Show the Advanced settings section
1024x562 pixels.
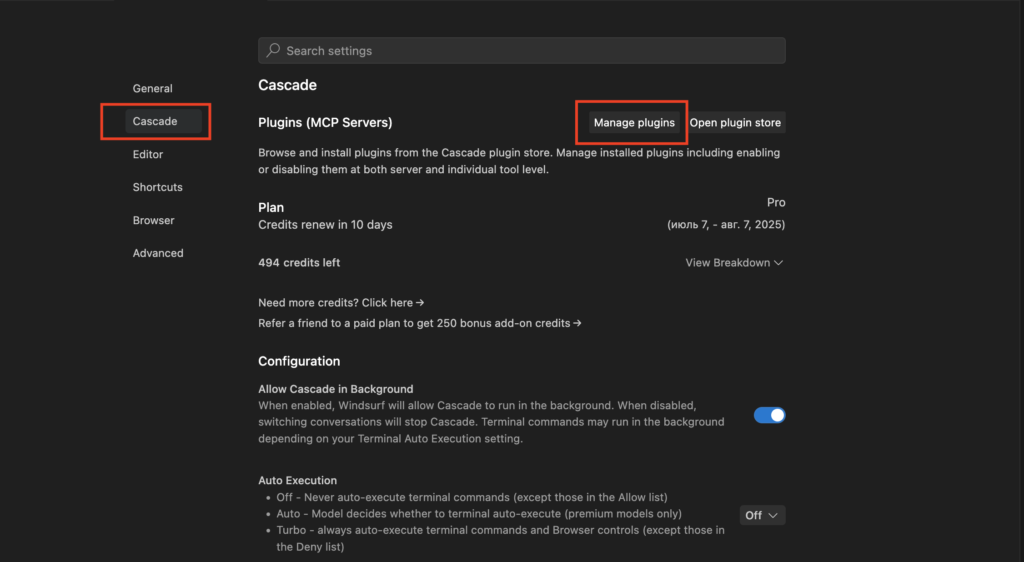158,253
